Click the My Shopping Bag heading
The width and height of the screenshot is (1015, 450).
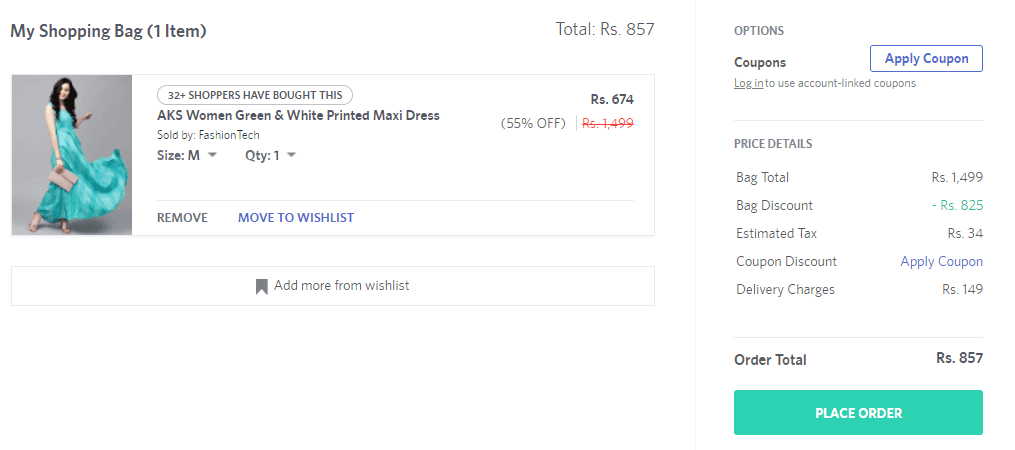click(109, 30)
